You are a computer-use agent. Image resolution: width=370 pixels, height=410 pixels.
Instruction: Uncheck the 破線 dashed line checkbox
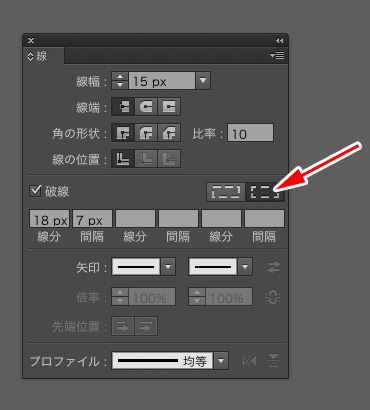pos(35,191)
